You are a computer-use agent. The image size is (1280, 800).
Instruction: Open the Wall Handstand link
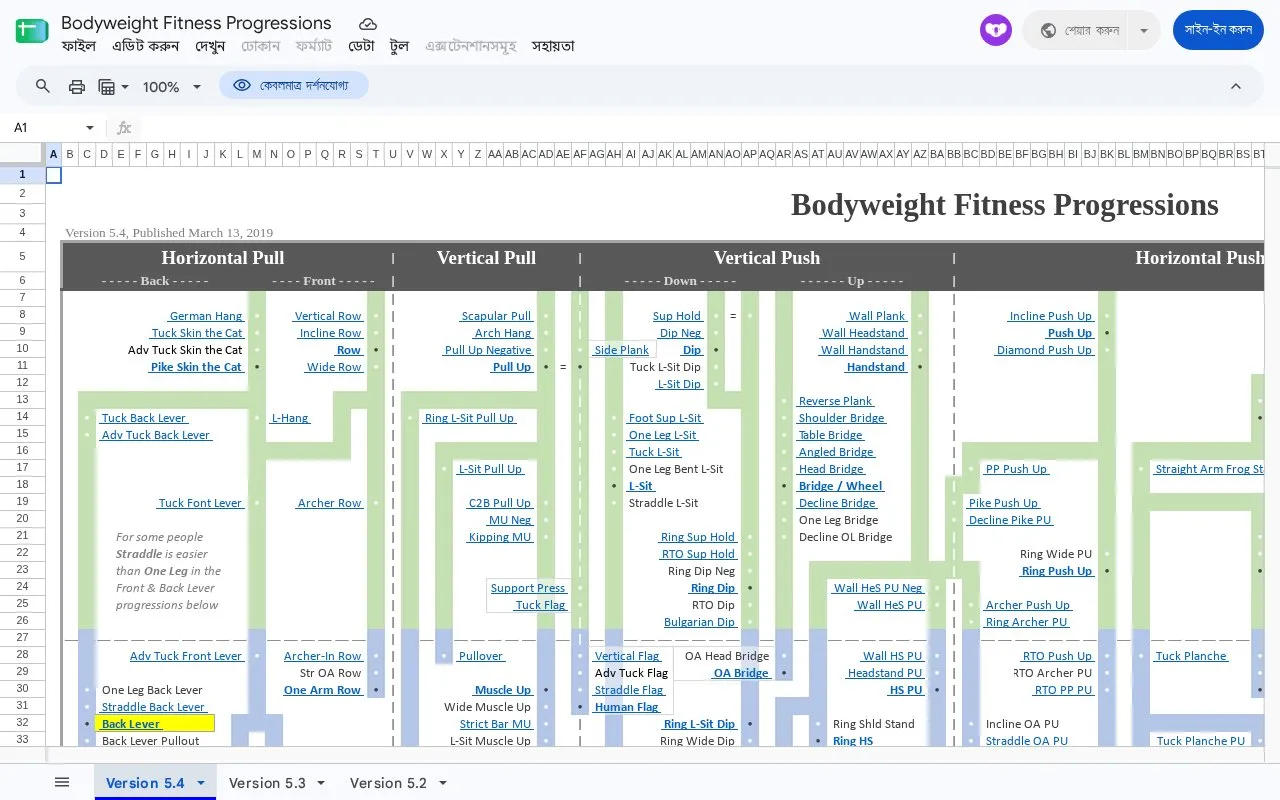point(863,350)
